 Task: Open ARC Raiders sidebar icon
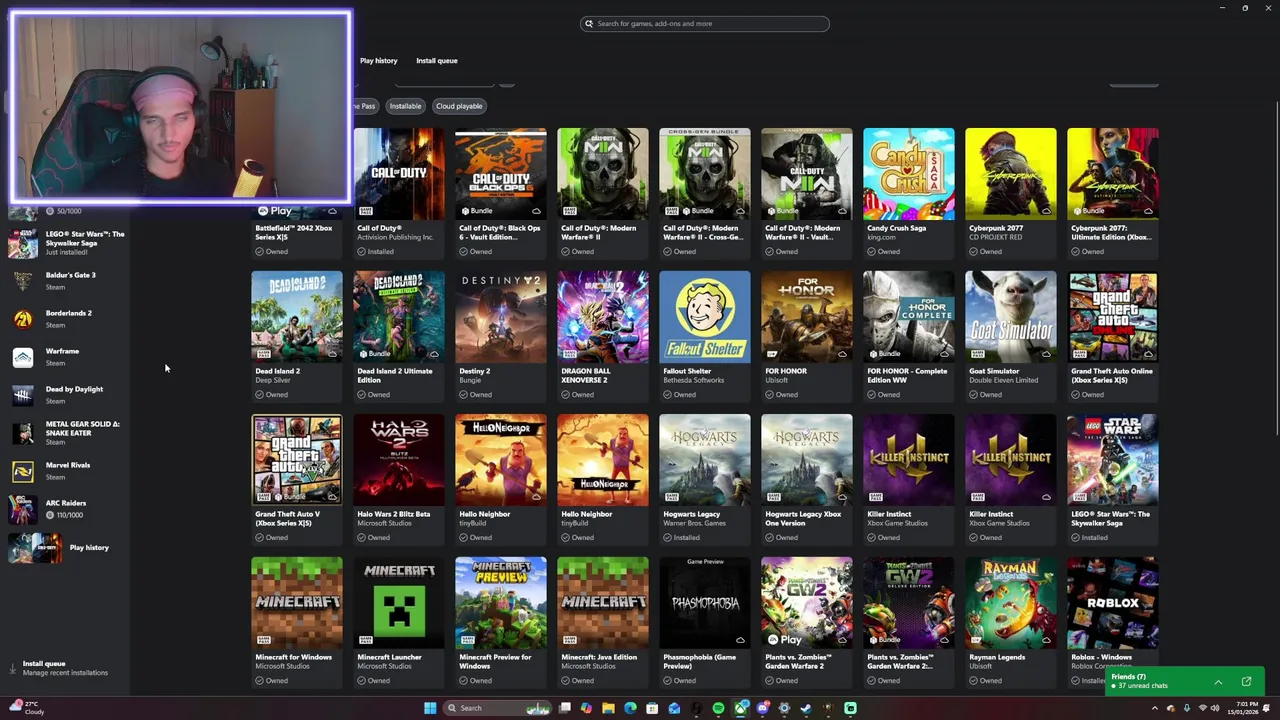pyautogui.click(x=23, y=509)
